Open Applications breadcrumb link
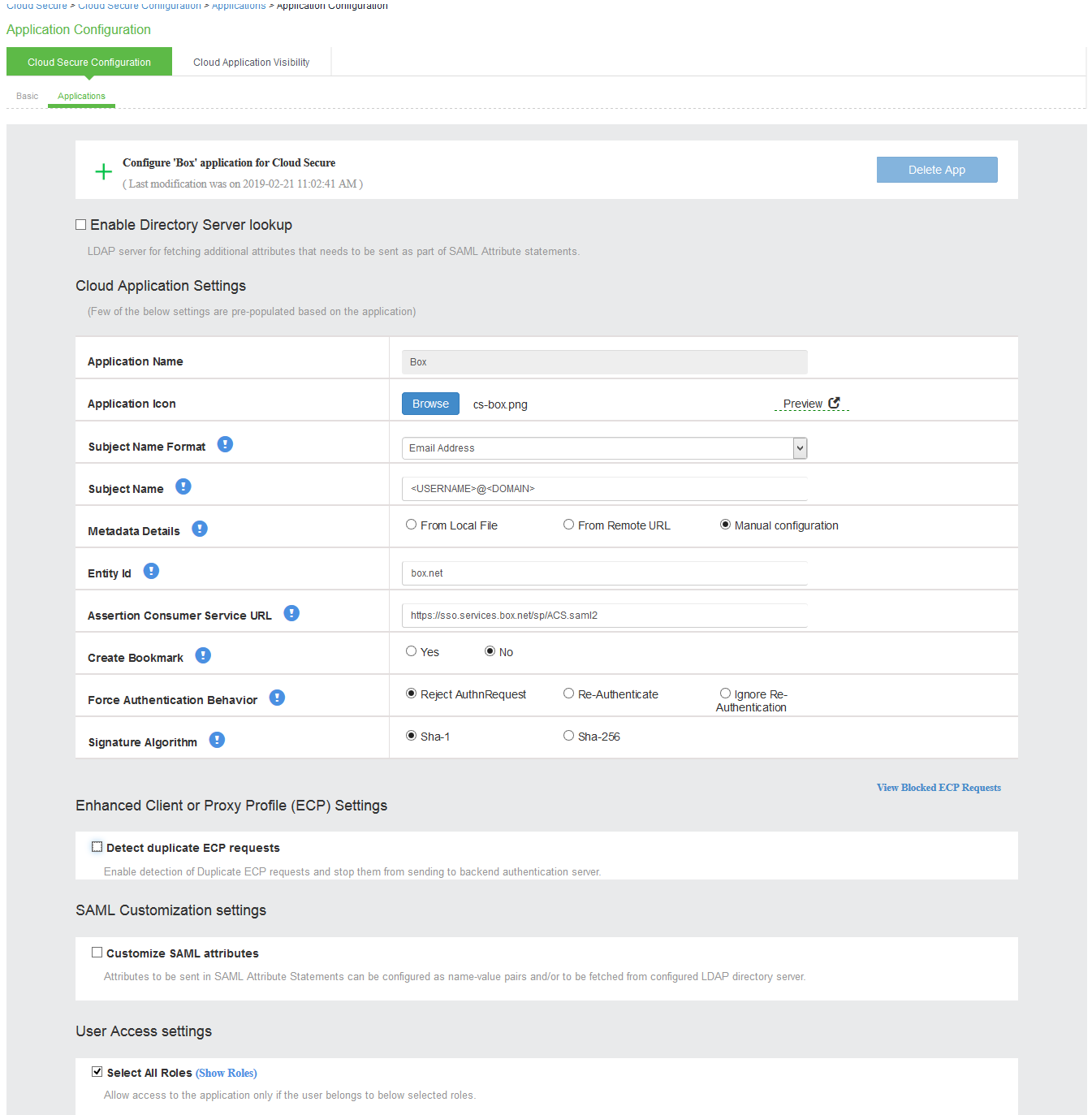 point(239,6)
